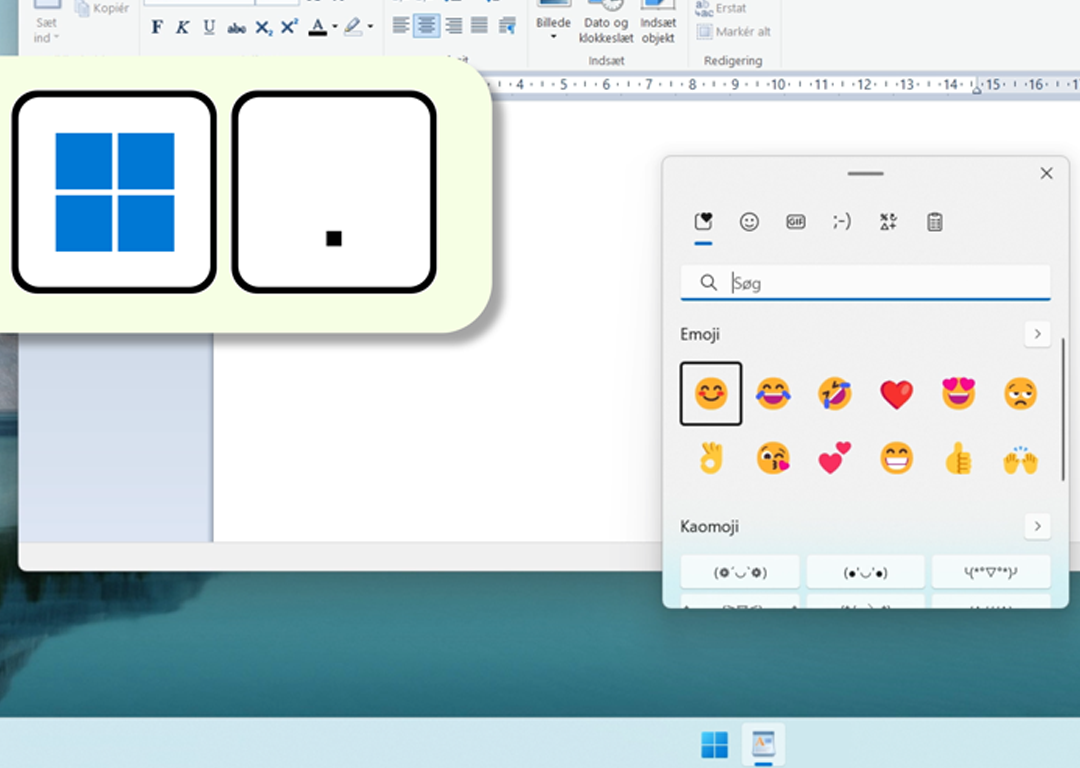Center-align the text

[x=426, y=26]
